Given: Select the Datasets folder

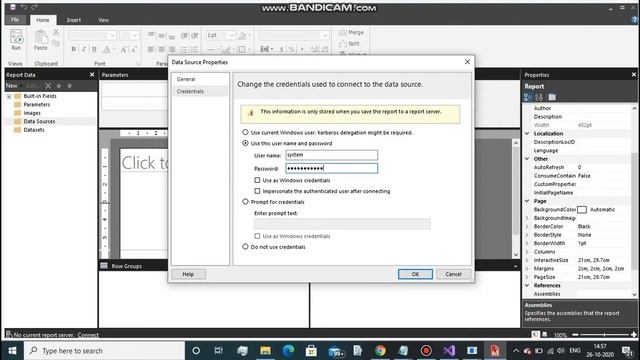Looking at the screenshot, I should pos(34,130).
